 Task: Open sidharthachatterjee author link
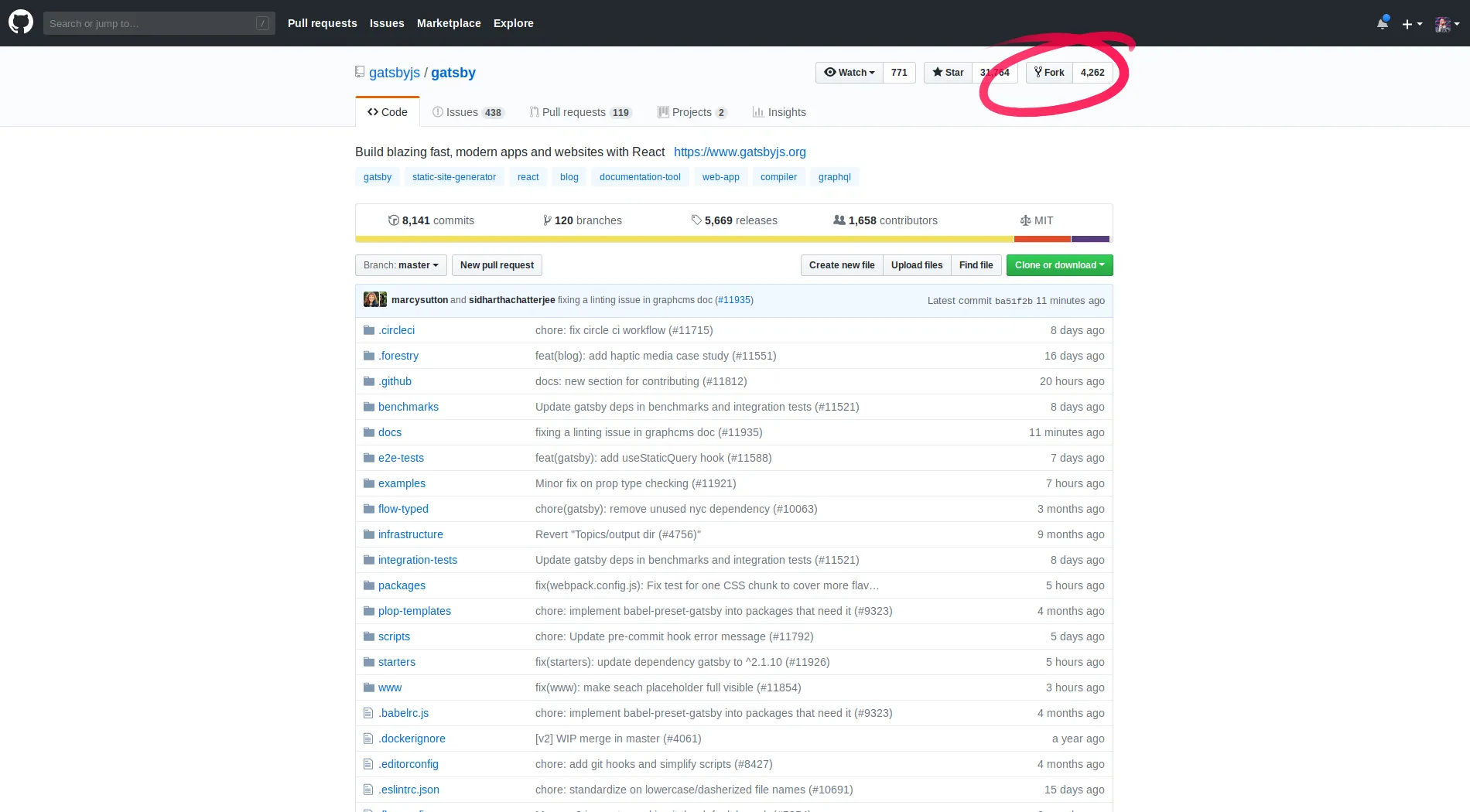pos(511,300)
